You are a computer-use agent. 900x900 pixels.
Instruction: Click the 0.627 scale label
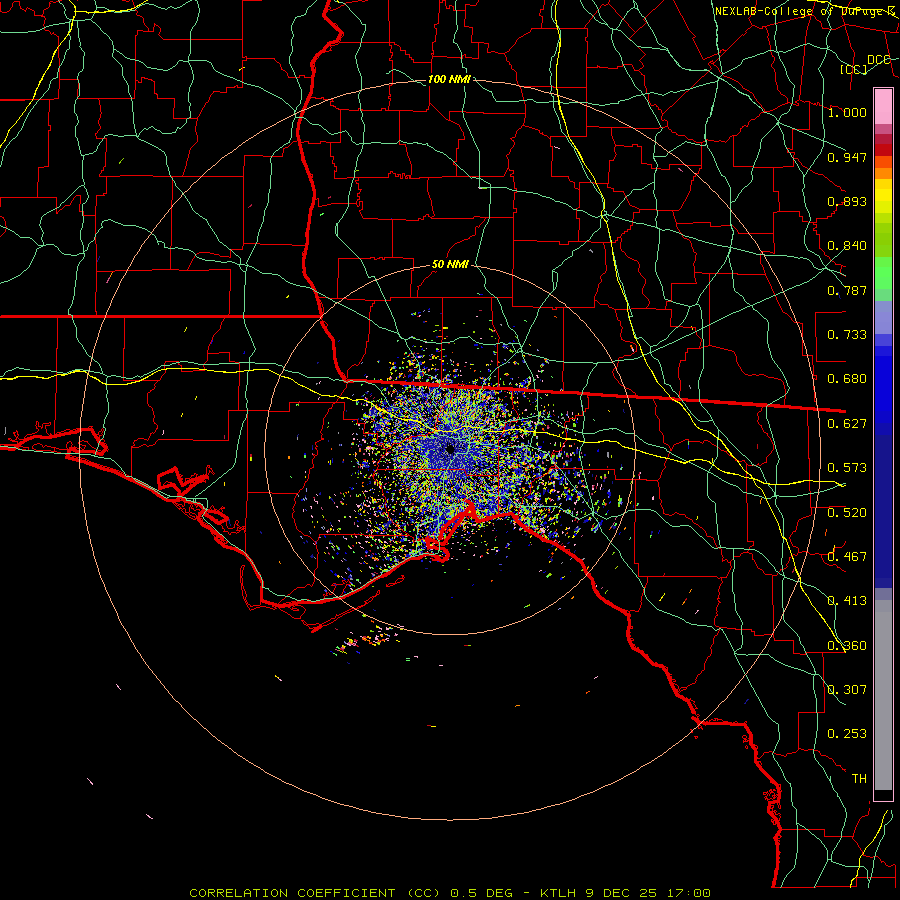click(847, 424)
